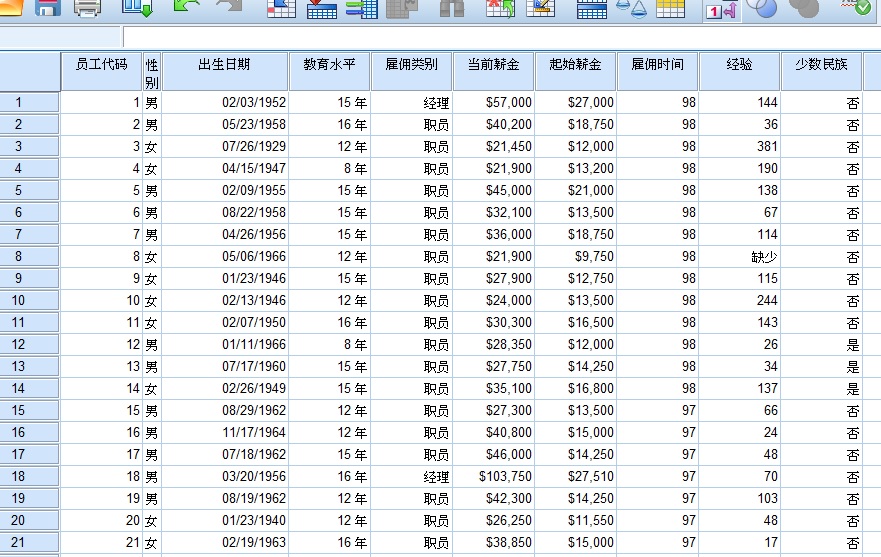The width and height of the screenshot is (881, 557).
Task: Click the green Undo arrow
Action: click(x=187, y=6)
